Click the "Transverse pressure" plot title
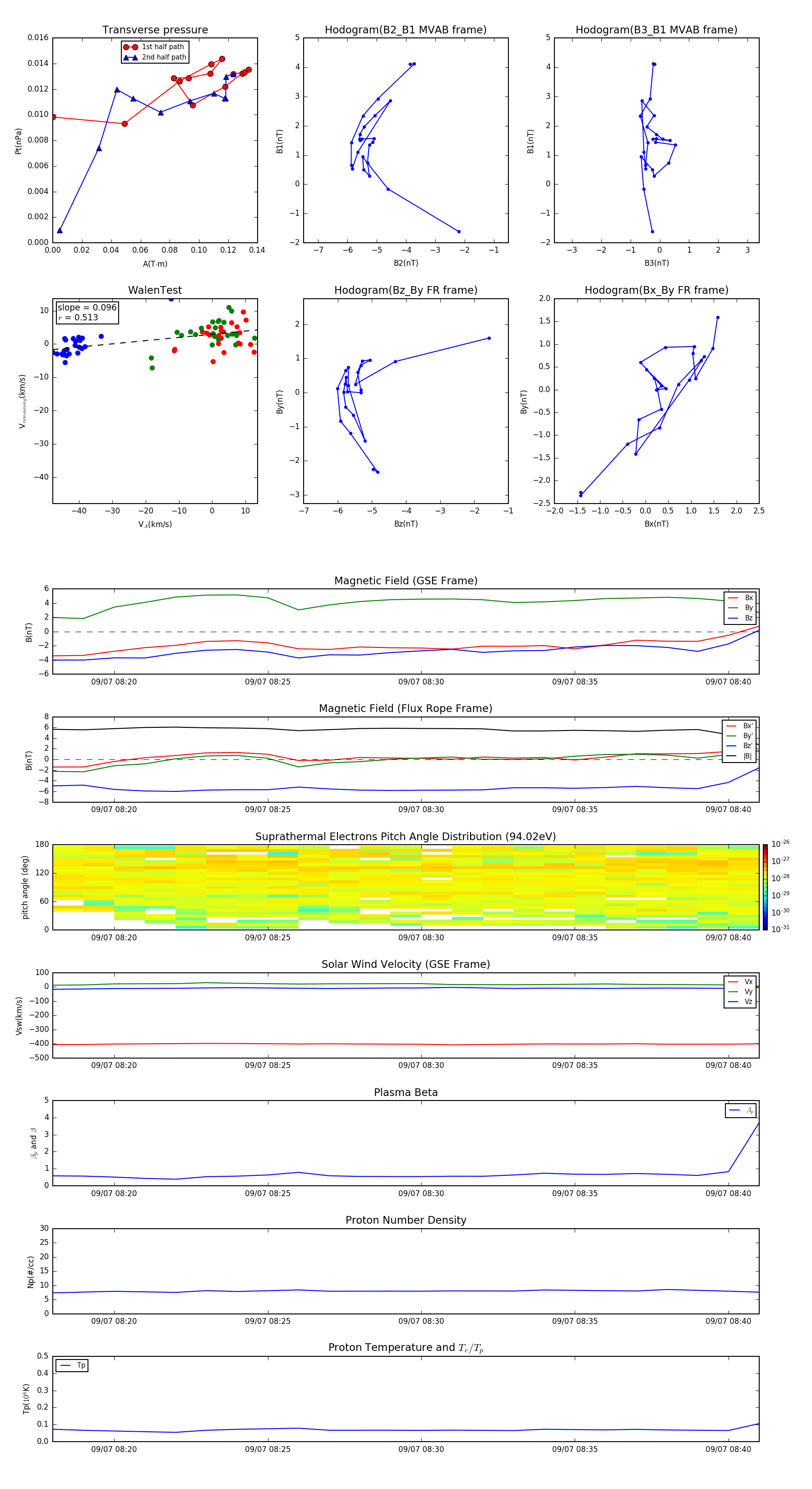Viewport: 812px width, 1489px height. (155, 30)
